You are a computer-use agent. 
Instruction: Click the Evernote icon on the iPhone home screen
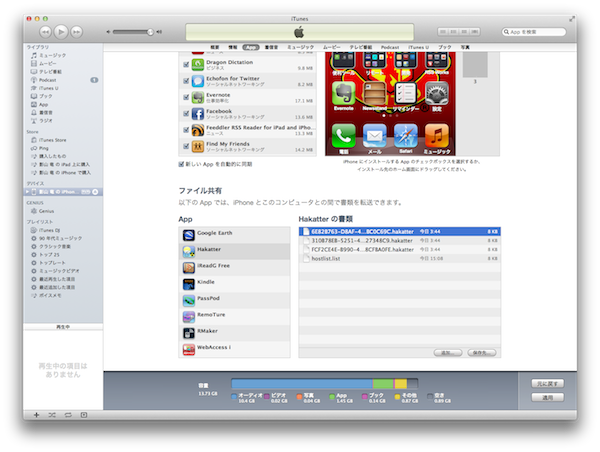[x=343, y=93]
